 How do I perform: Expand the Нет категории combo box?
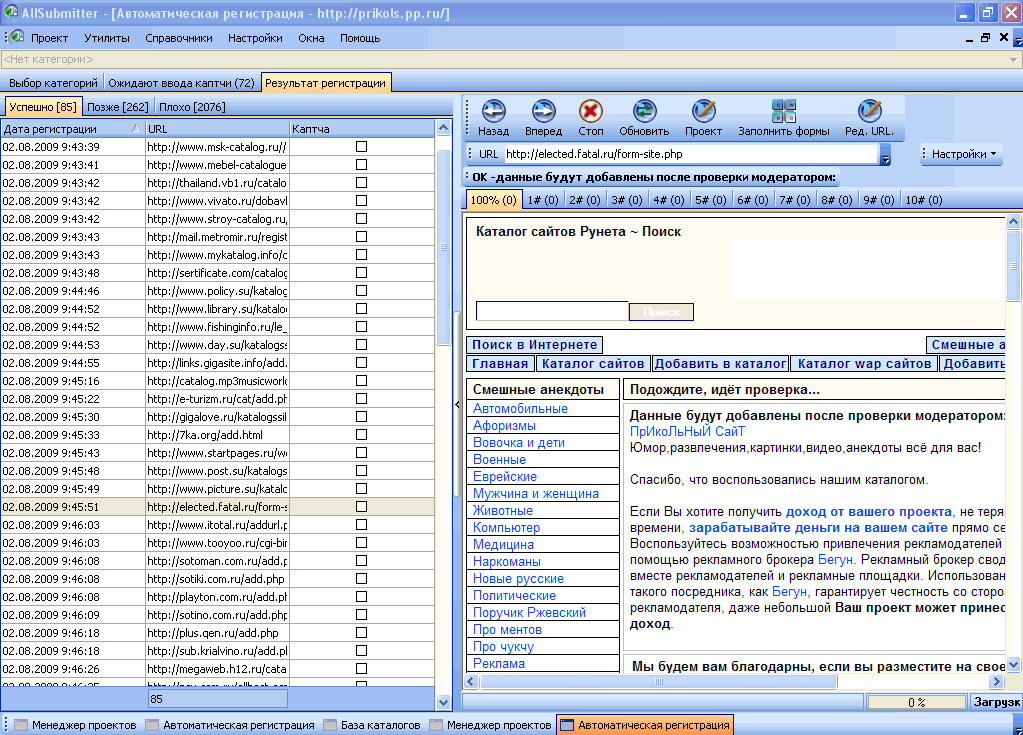click(1015, 60)
